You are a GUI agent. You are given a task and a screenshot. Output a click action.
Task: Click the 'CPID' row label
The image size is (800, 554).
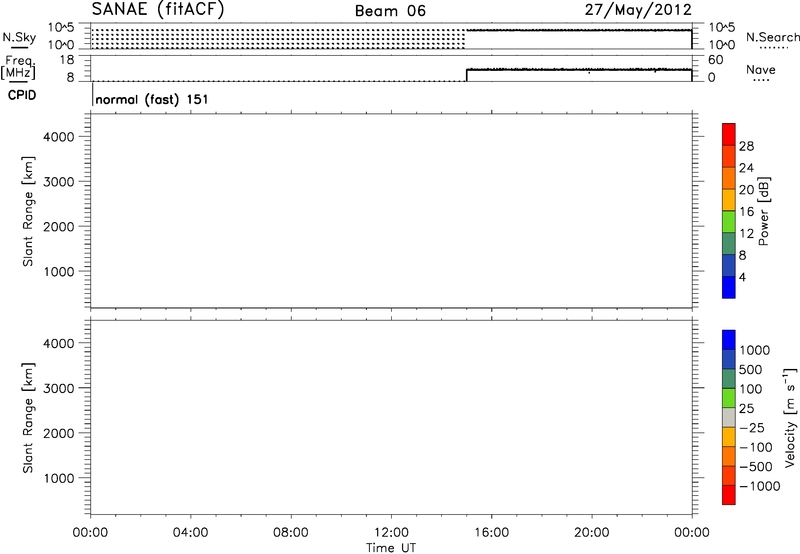(22, 95)
